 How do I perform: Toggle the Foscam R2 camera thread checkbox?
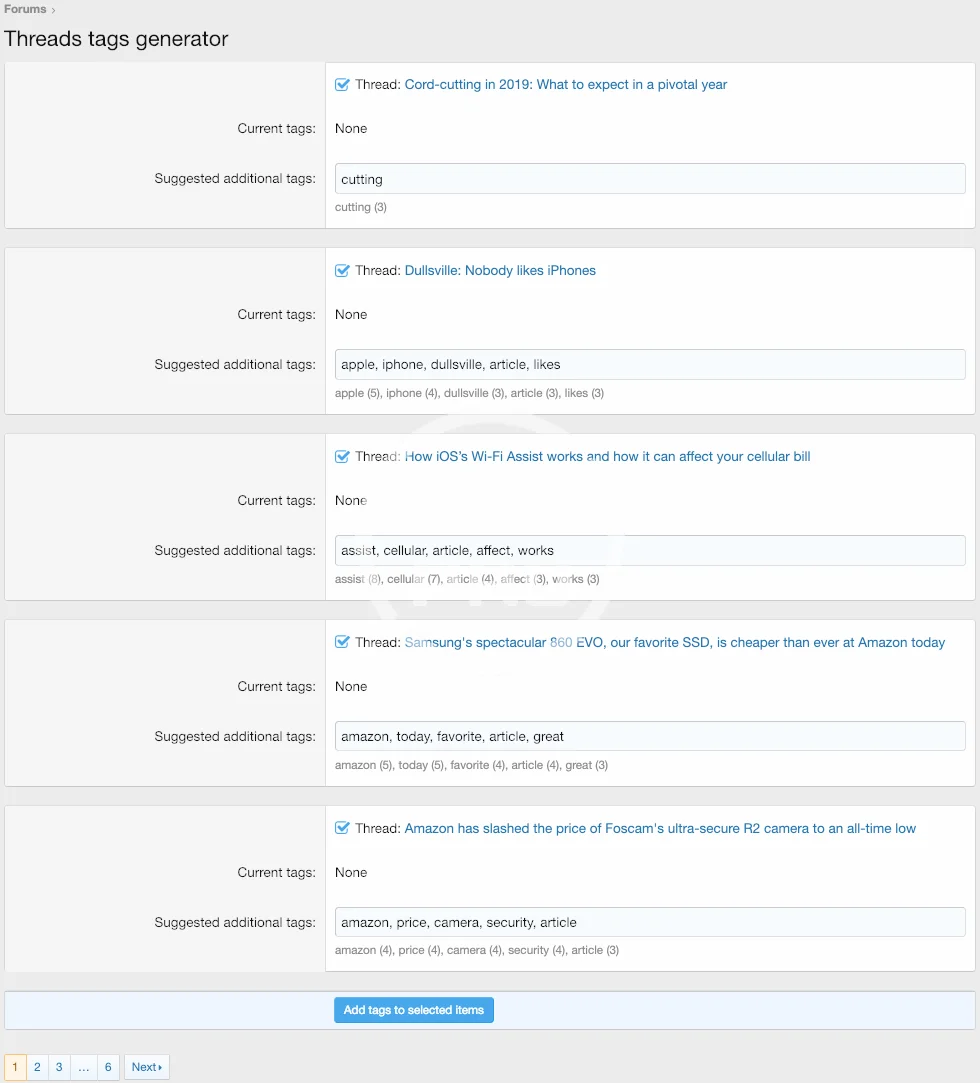[342, 829]
